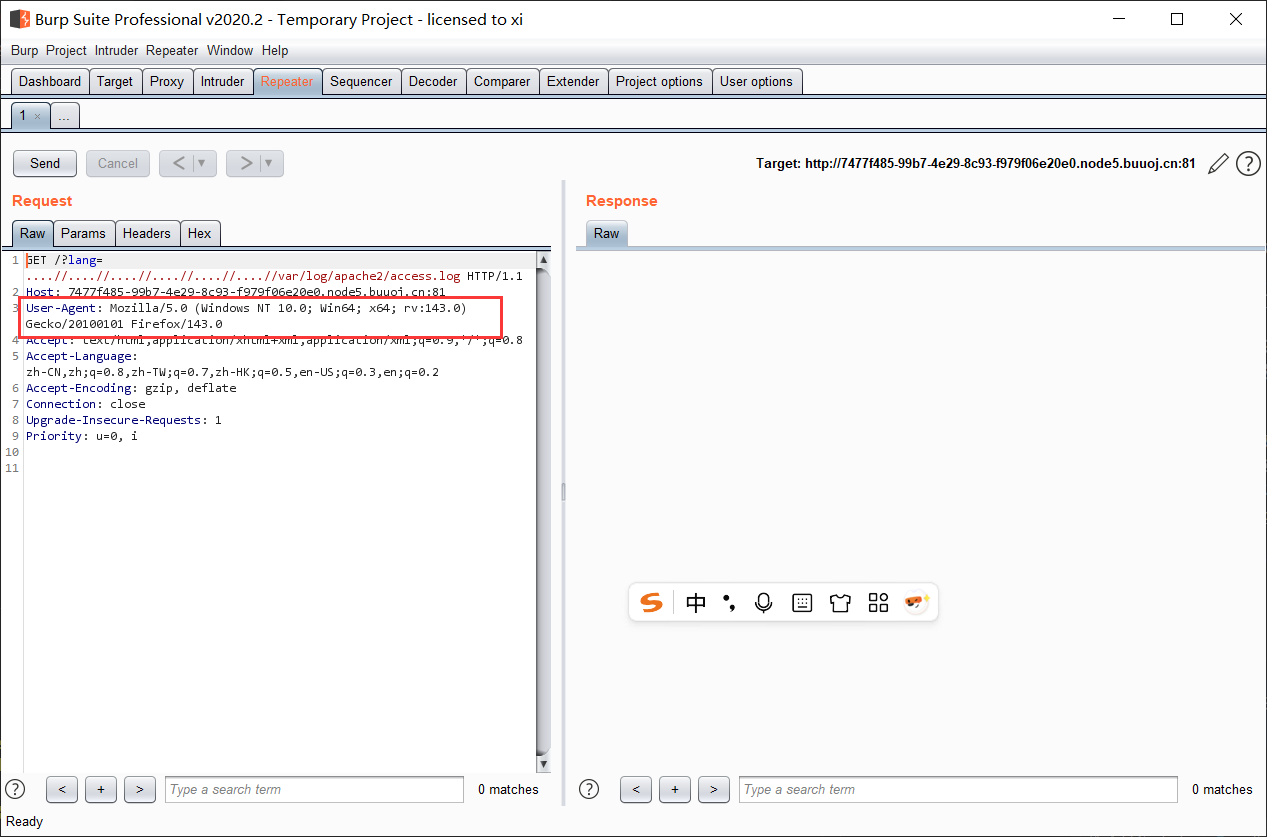Click response search previous match < button
The image size is (1267, 837).
636,789
